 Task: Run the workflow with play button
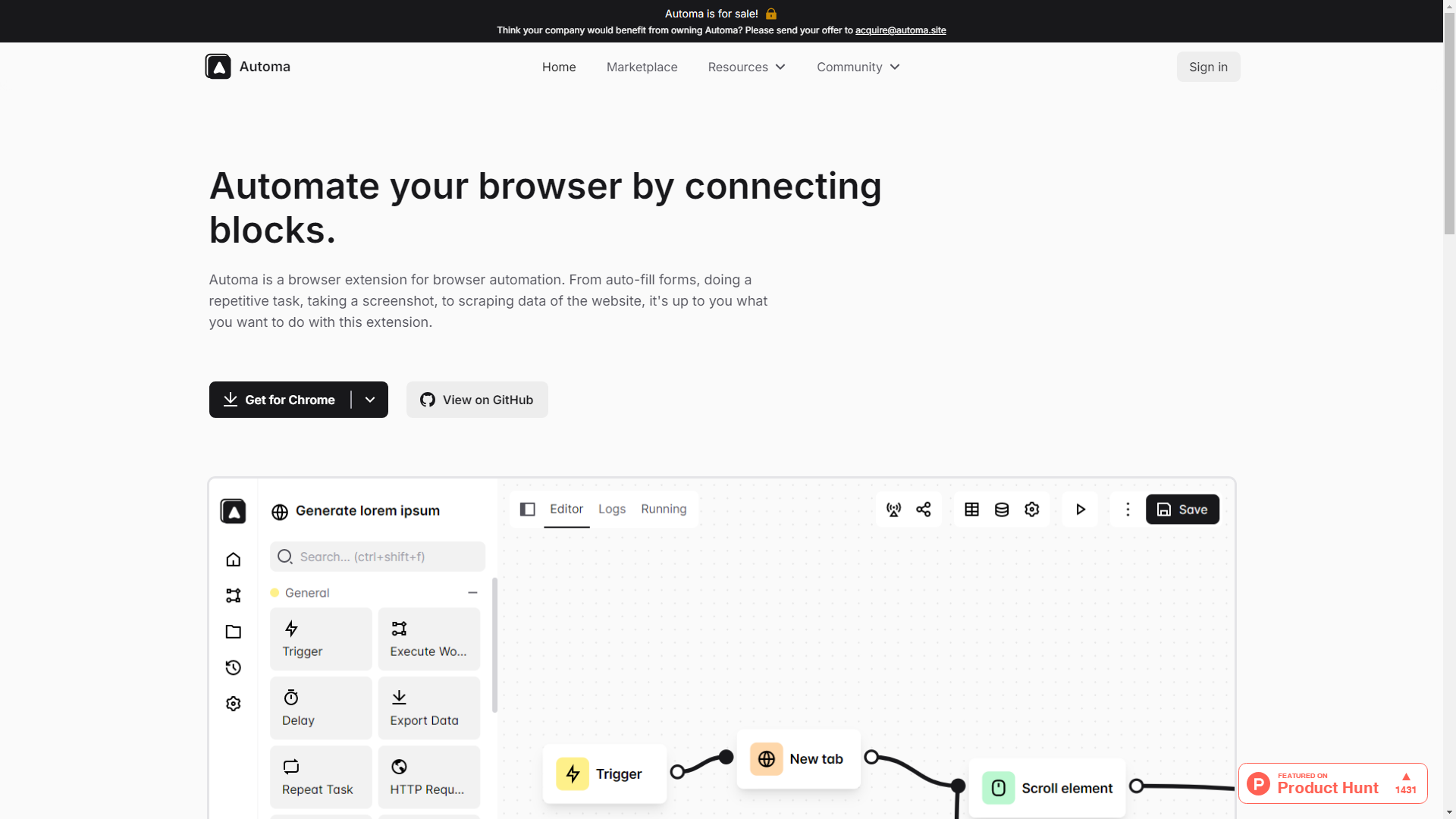(x=1081, y=510)
